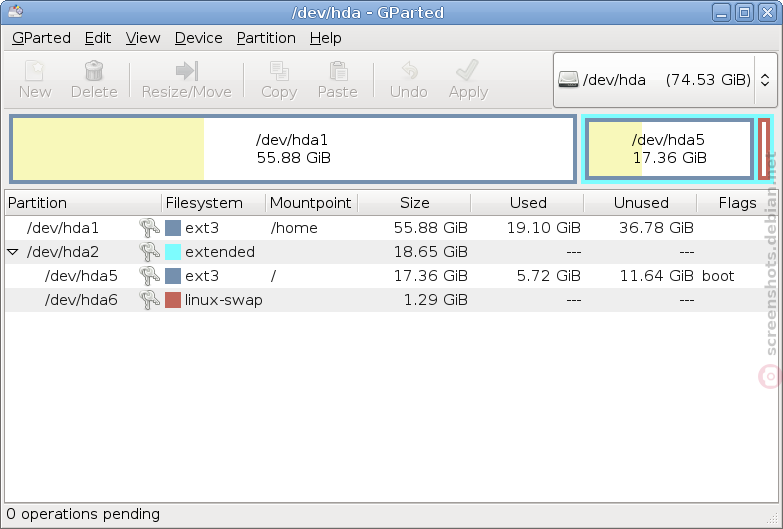Click the window resize grip in status bar

(x=772, y=518)
